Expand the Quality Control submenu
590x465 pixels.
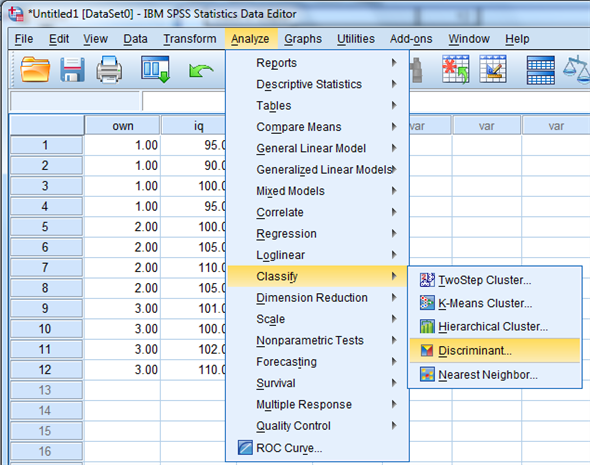pos(318,425)
